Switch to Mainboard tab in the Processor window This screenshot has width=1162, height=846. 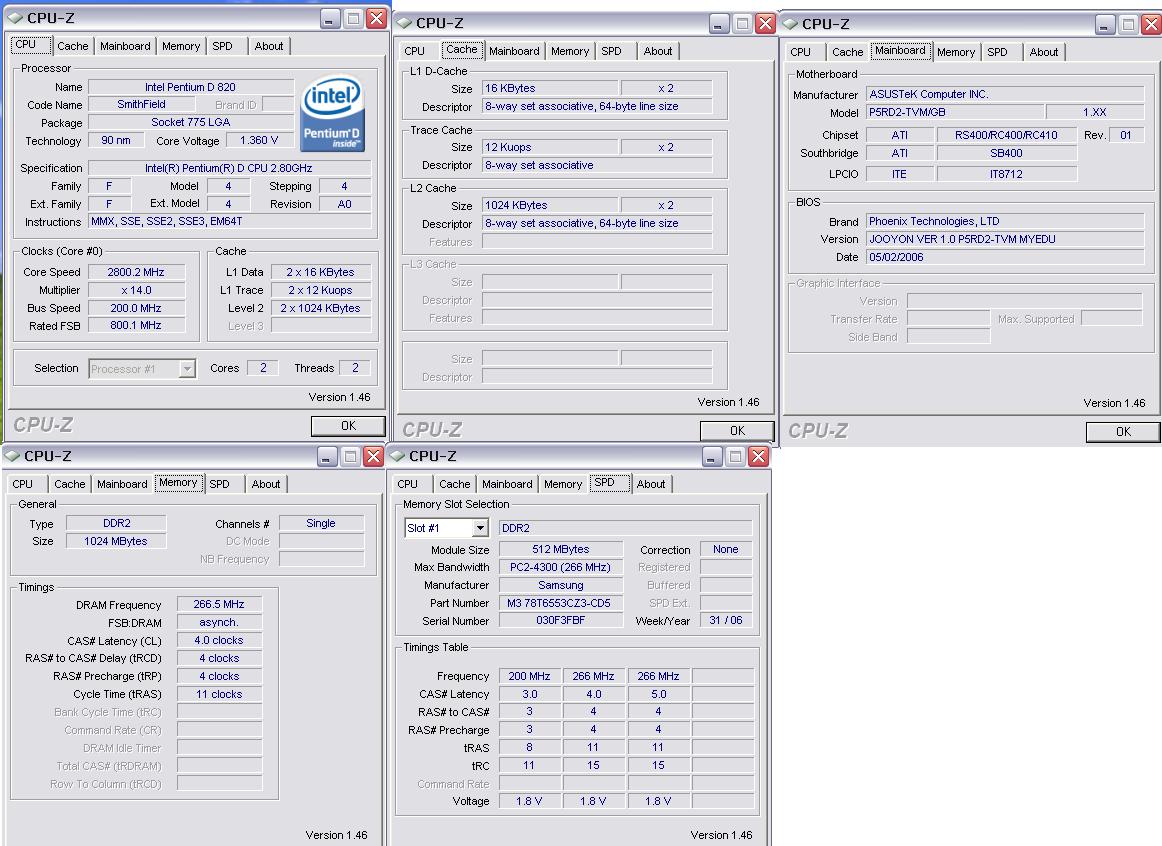(x=125, y=46)
